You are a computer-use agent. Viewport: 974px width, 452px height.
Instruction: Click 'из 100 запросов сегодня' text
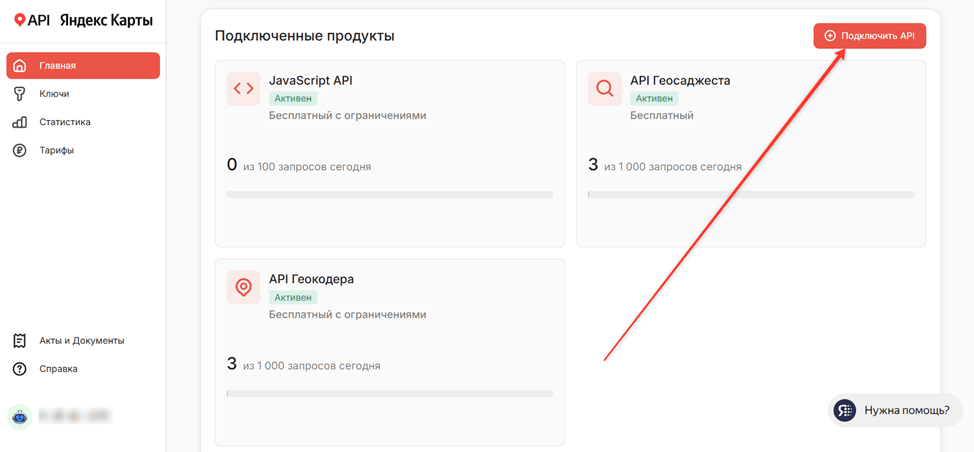click(307, 167)
